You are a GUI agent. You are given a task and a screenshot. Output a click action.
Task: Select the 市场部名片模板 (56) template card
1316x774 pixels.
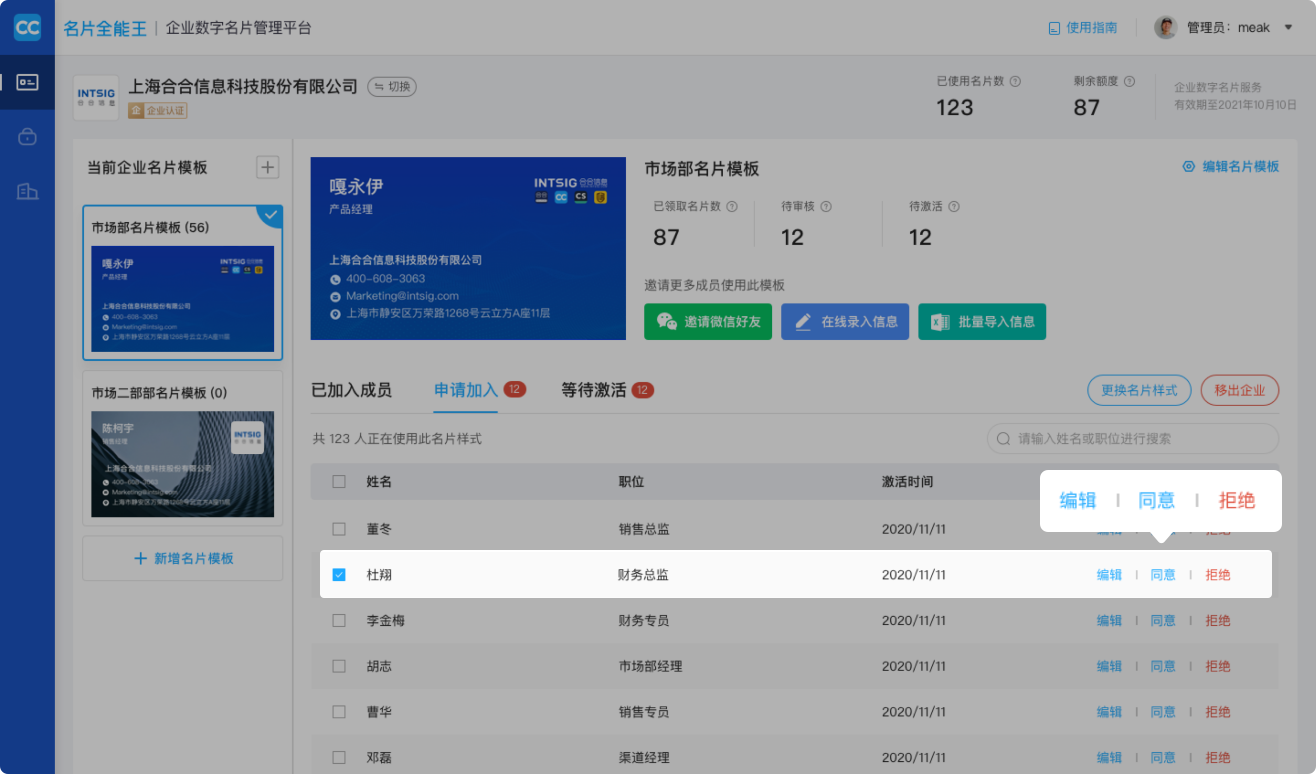[x=183, y=283]
